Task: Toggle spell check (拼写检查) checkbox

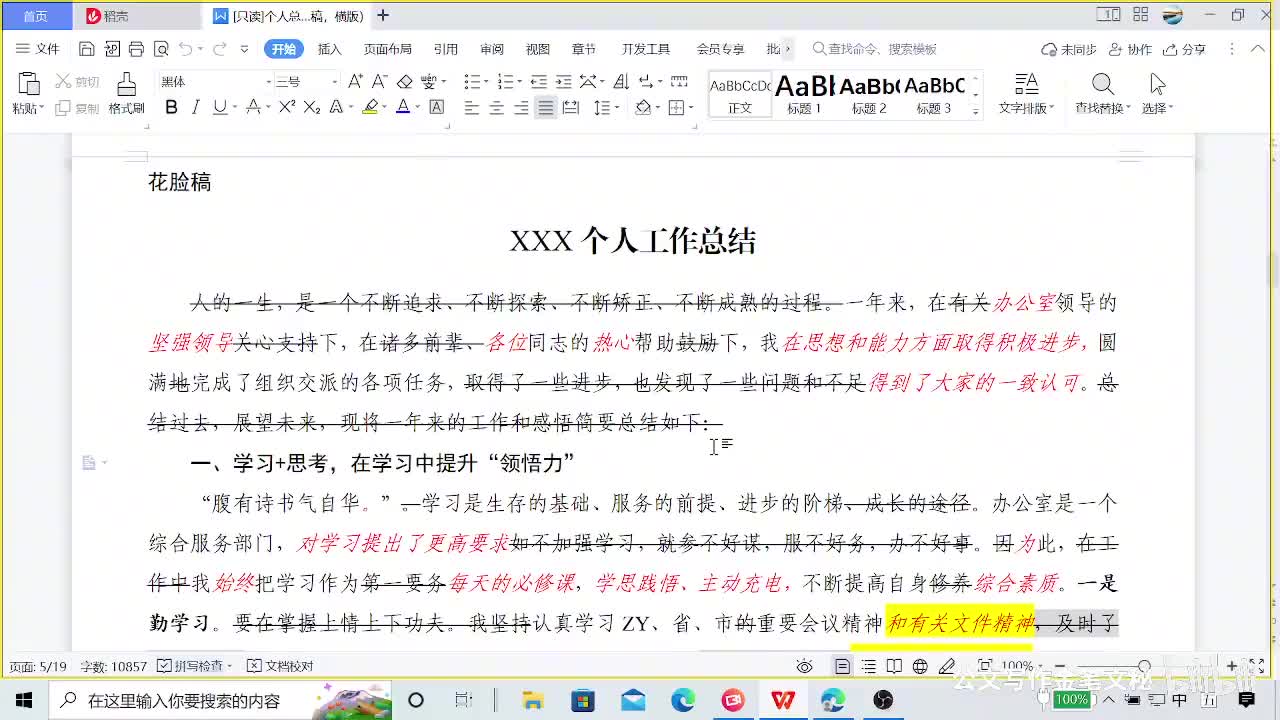Action: (196, 666)
